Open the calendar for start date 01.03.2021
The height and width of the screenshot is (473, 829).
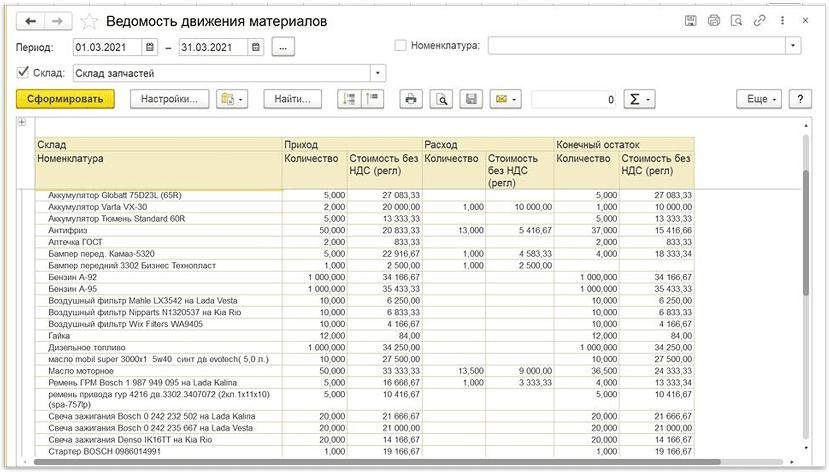tap(150, 47)
